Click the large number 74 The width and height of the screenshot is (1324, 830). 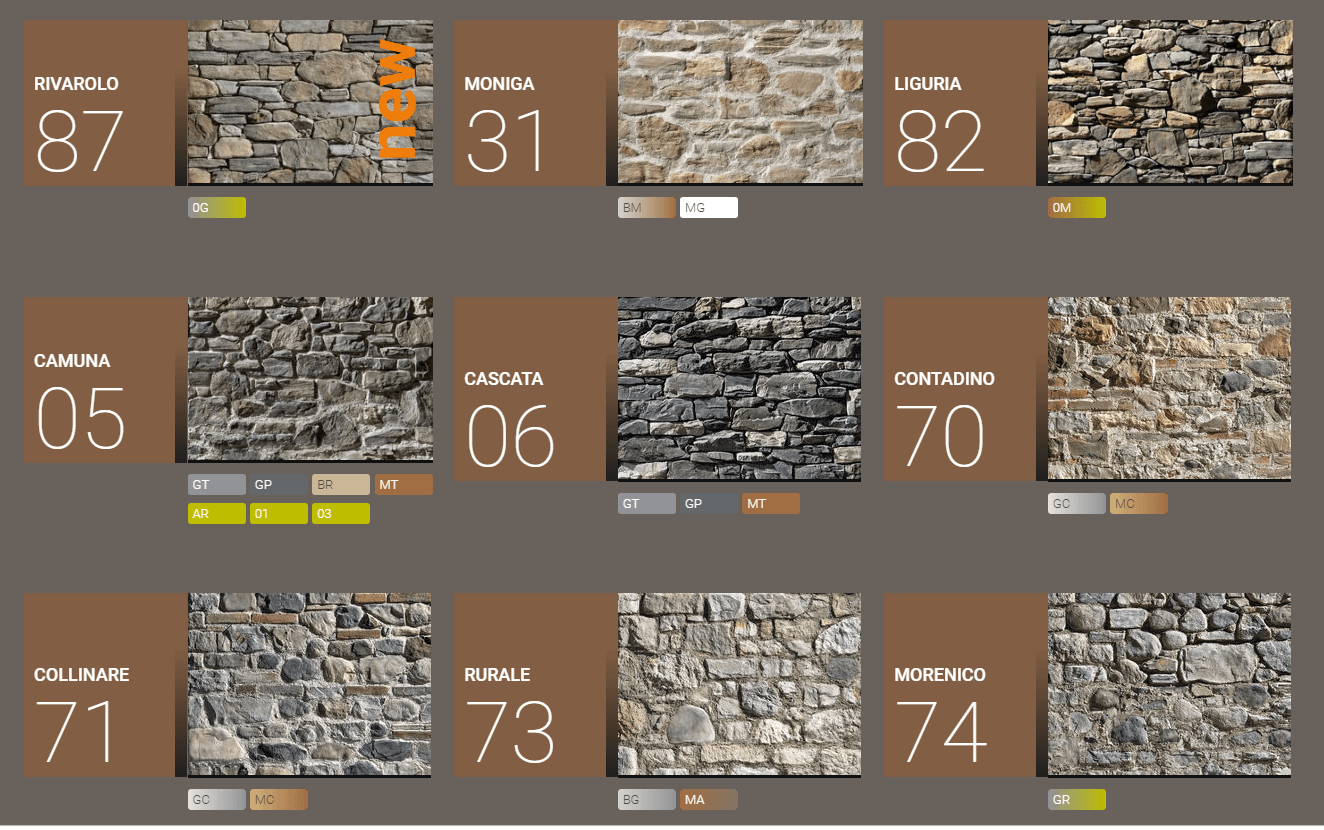pos(941,733)
